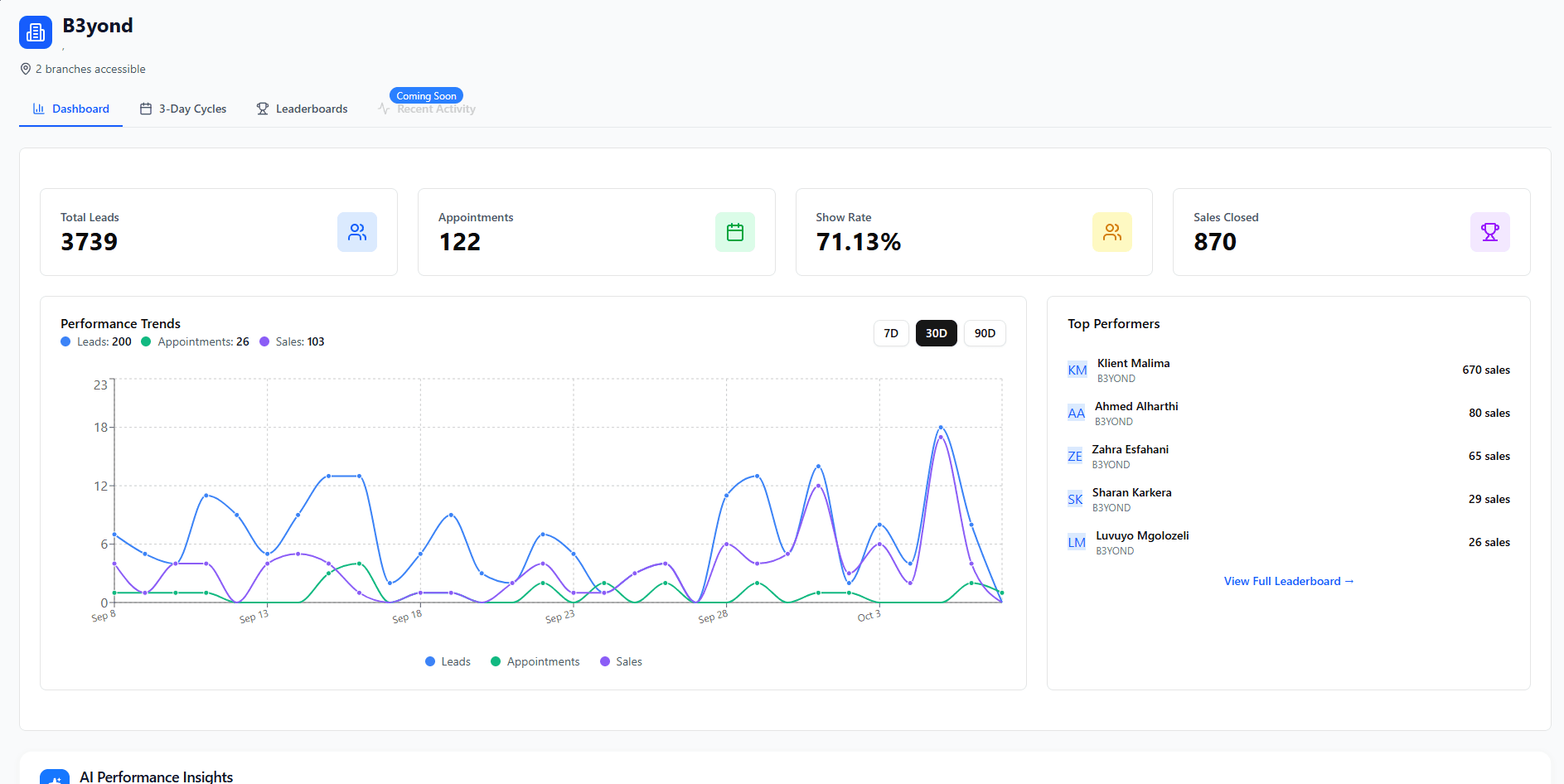Toggle the Leads series in chart legend
Image resolution: width=1564 pixels, height=784 pixels.
(x=448, y=661)
